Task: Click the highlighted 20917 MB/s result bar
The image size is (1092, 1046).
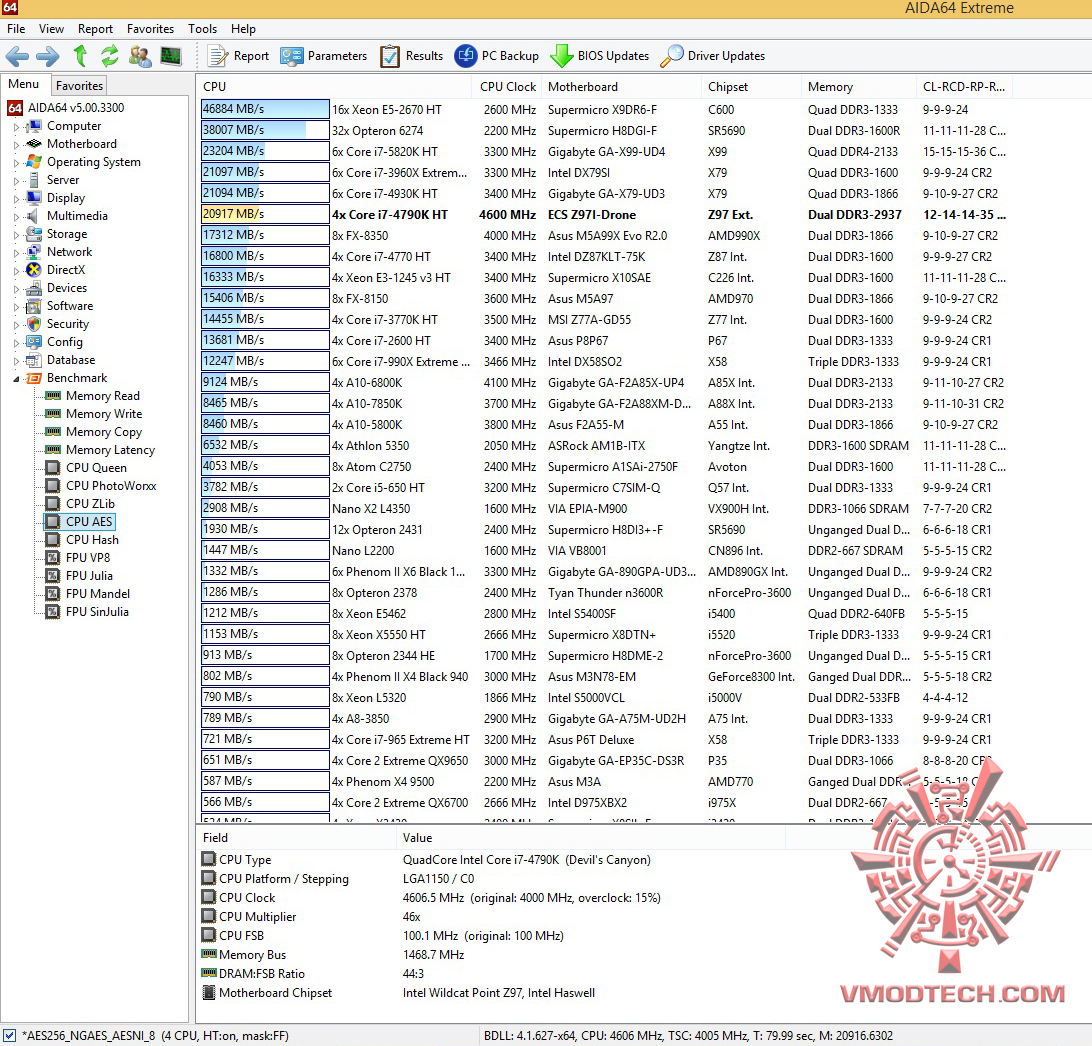Action: [265, 214]
